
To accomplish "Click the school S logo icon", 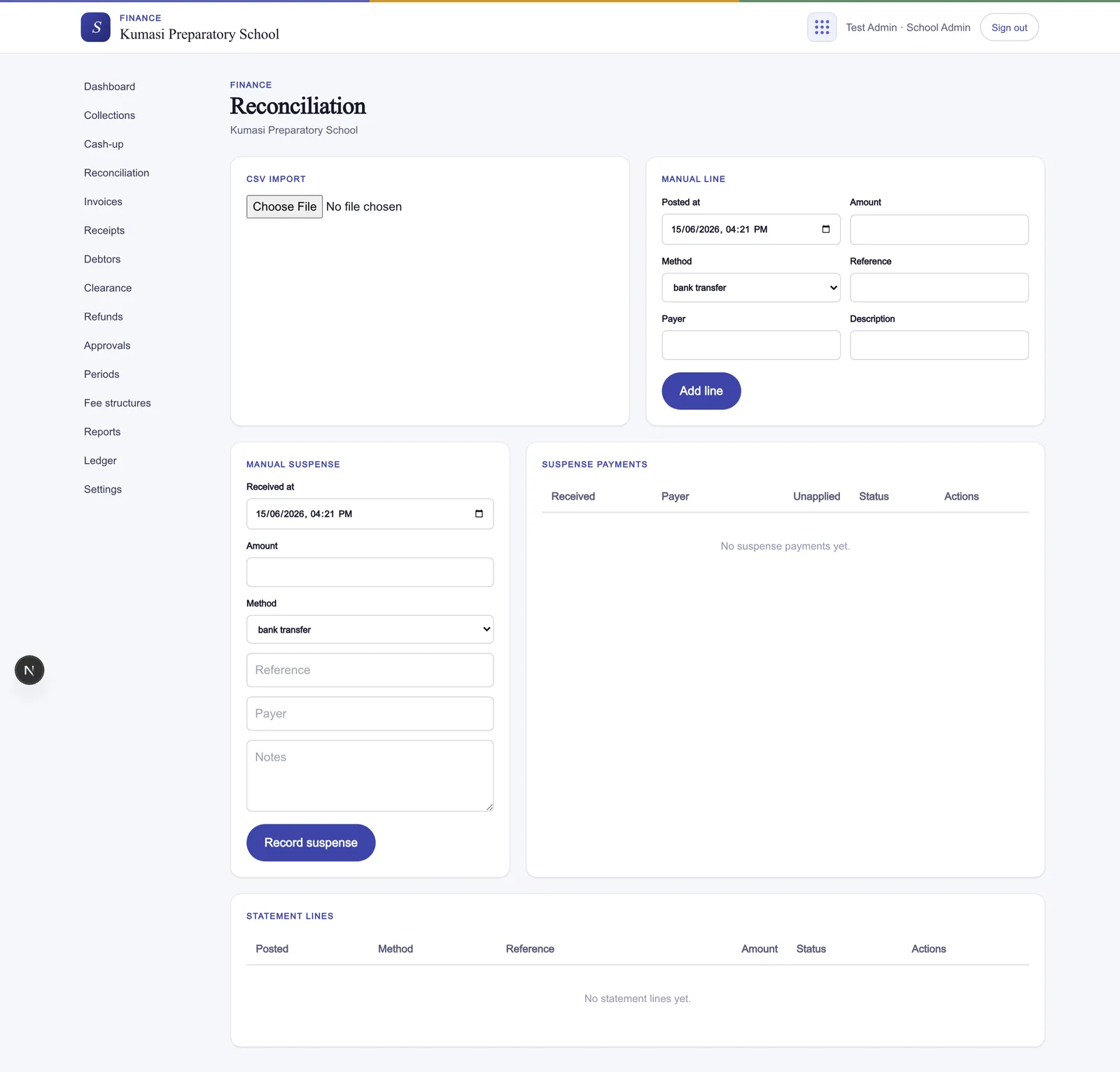I will pyautogui.click(x=96, y=27).
